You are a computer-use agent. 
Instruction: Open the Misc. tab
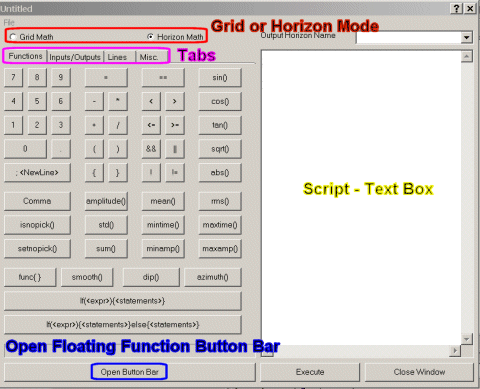coord(149,57)
